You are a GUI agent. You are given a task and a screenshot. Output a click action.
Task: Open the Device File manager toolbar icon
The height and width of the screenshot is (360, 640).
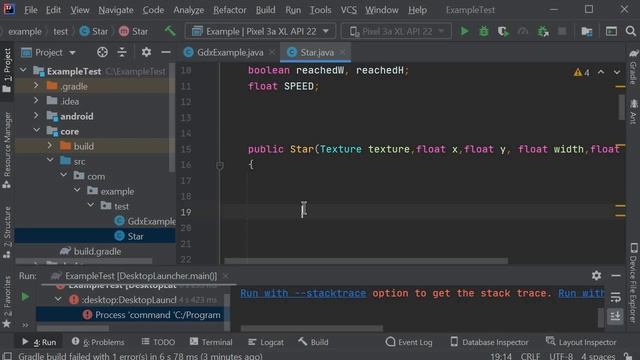coord(587,31)
